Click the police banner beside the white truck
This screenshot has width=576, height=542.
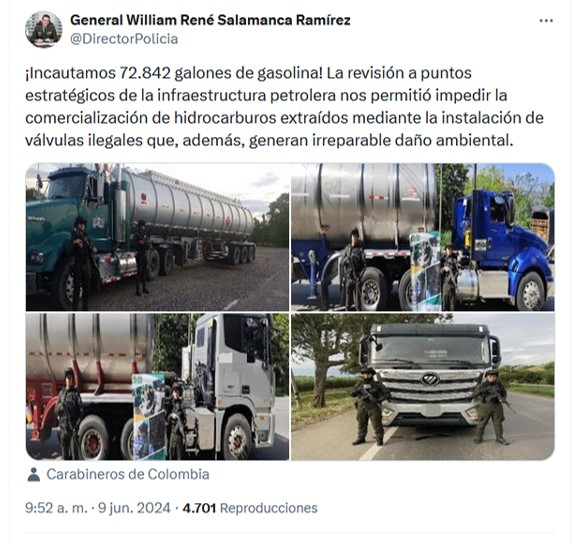click(x=149, y=417)
